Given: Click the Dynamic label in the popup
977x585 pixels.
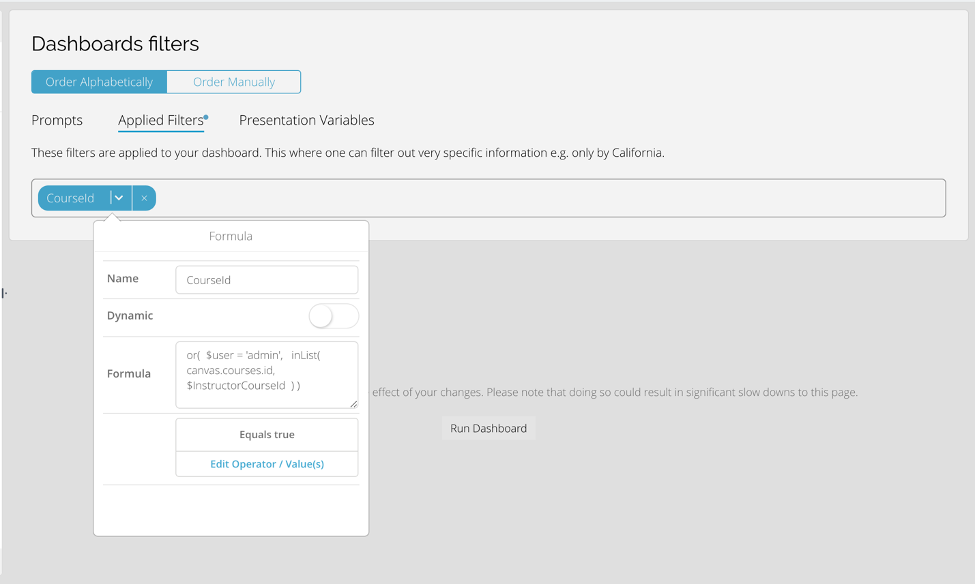Looking at the screenshot, I should click(130, 316).
